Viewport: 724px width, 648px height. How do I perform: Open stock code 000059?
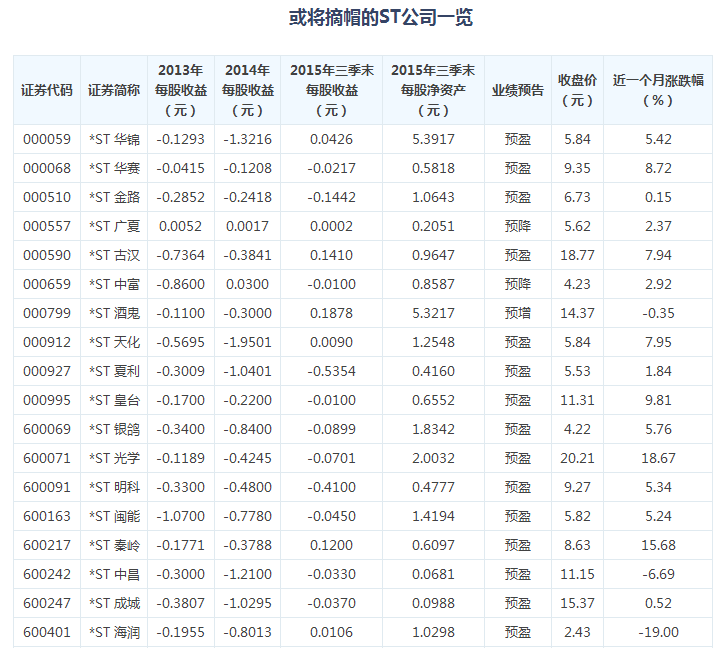click(x=47, y=139)
